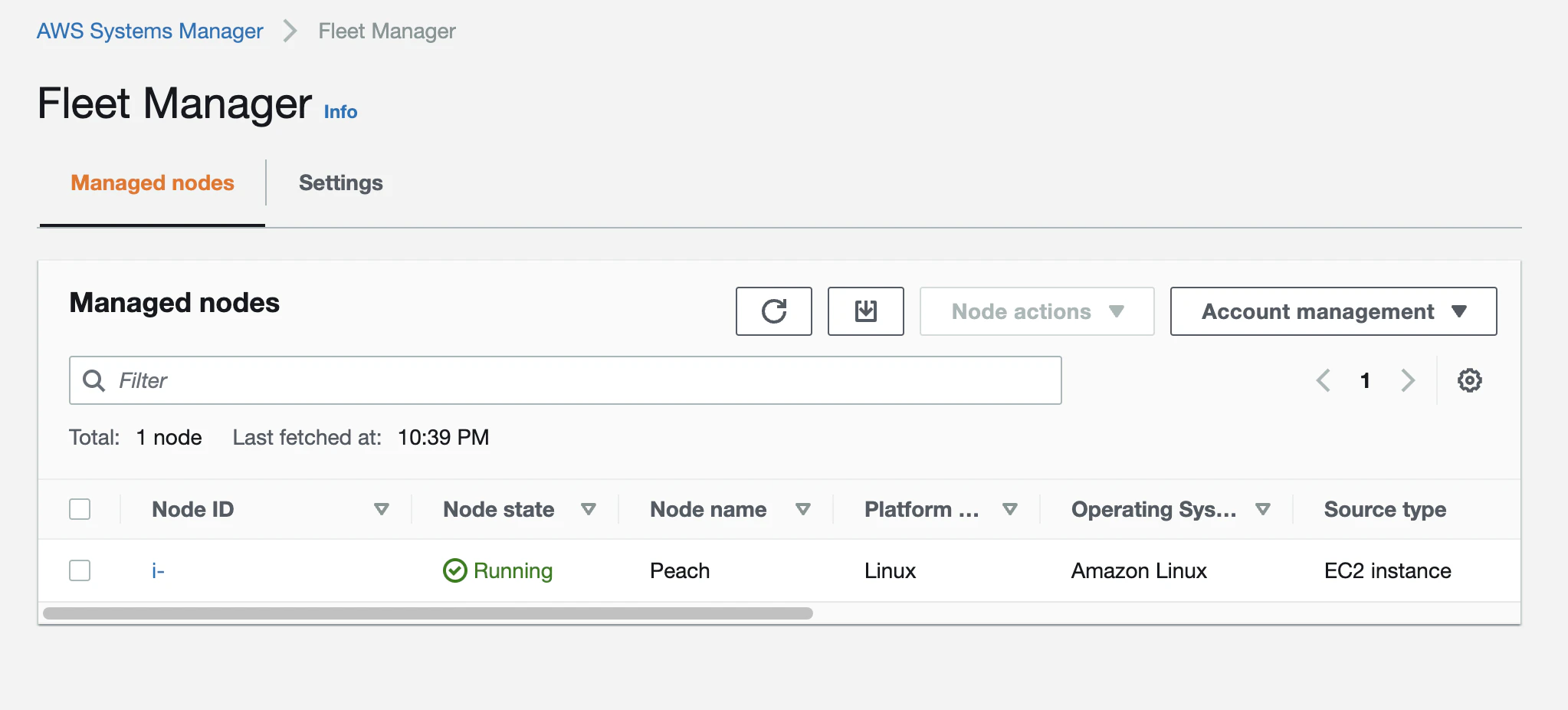Toggle the select-all nodes checkbox in header
This screenshot has width=1568, height=710.
tap(80, 509)
